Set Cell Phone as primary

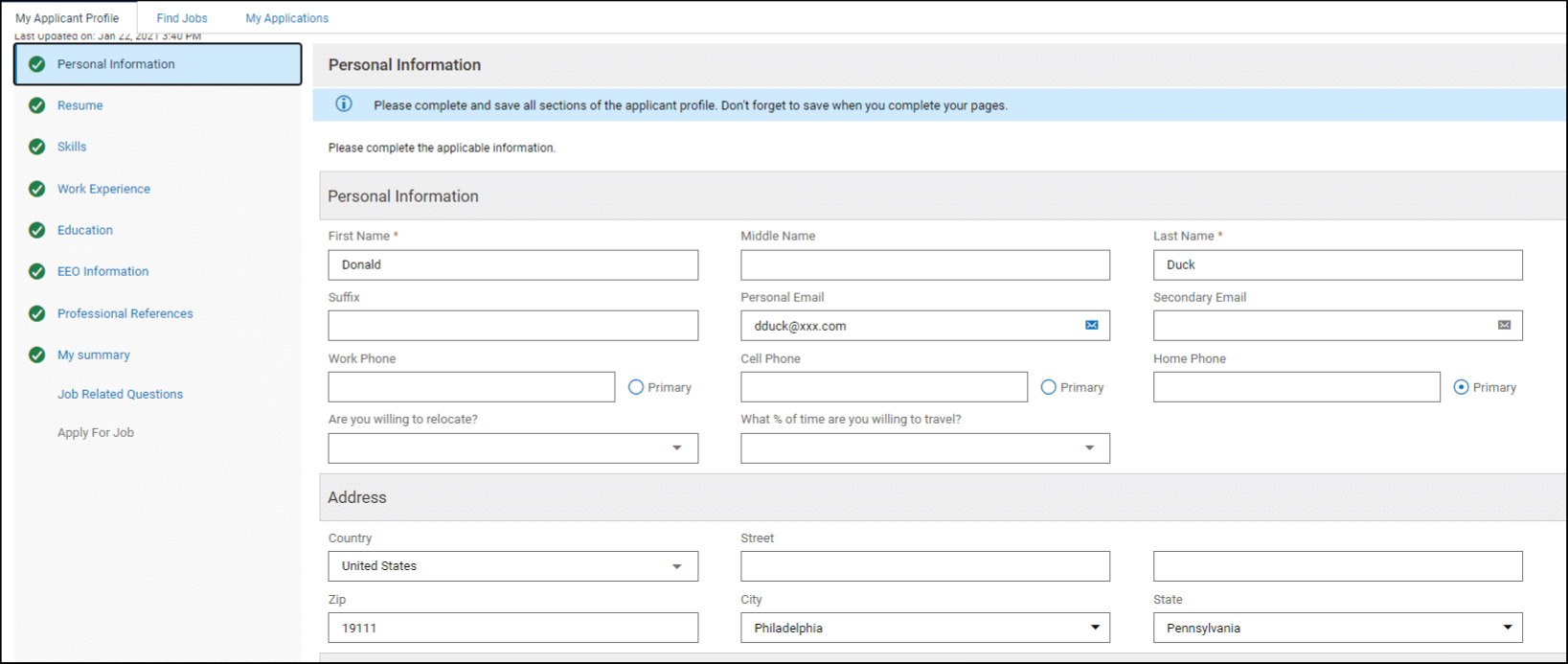pos(1049,387)
